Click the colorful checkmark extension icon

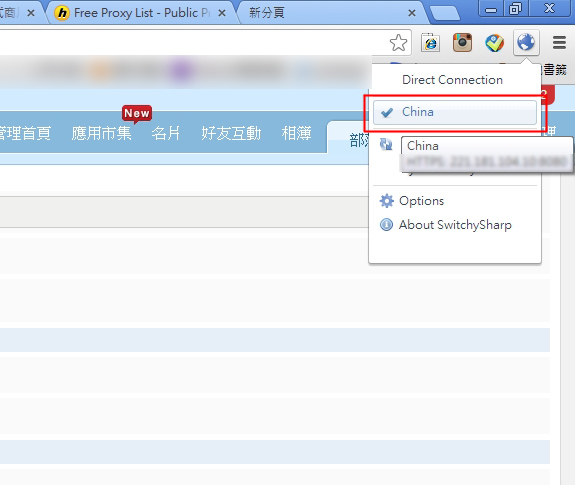[x=494, y=43]
